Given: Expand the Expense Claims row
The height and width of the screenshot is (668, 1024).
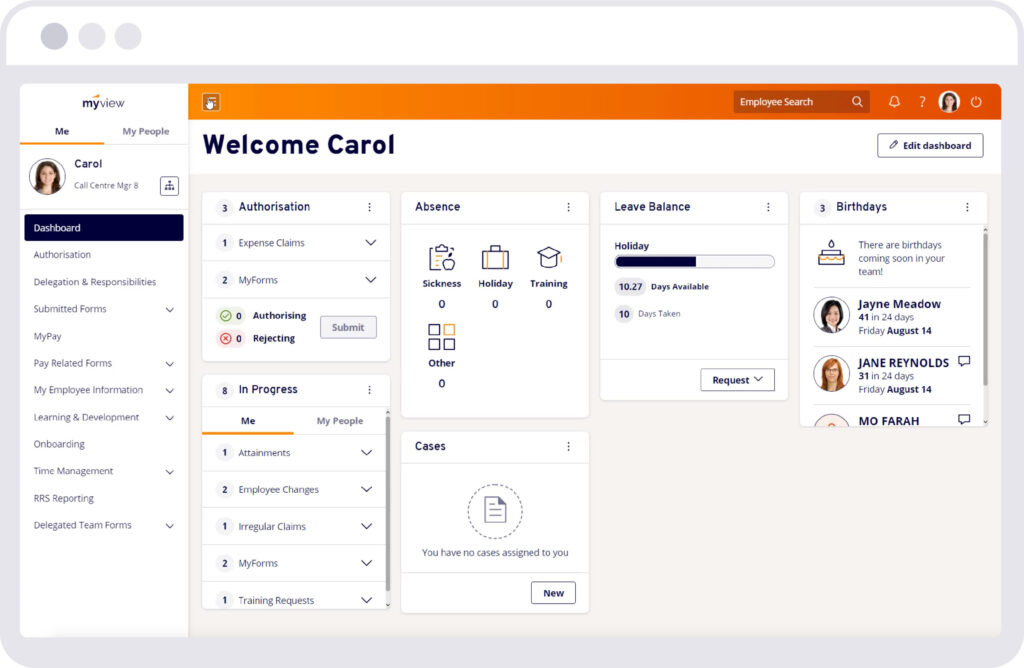Looking at the screenshot, I should coord(370,243).
